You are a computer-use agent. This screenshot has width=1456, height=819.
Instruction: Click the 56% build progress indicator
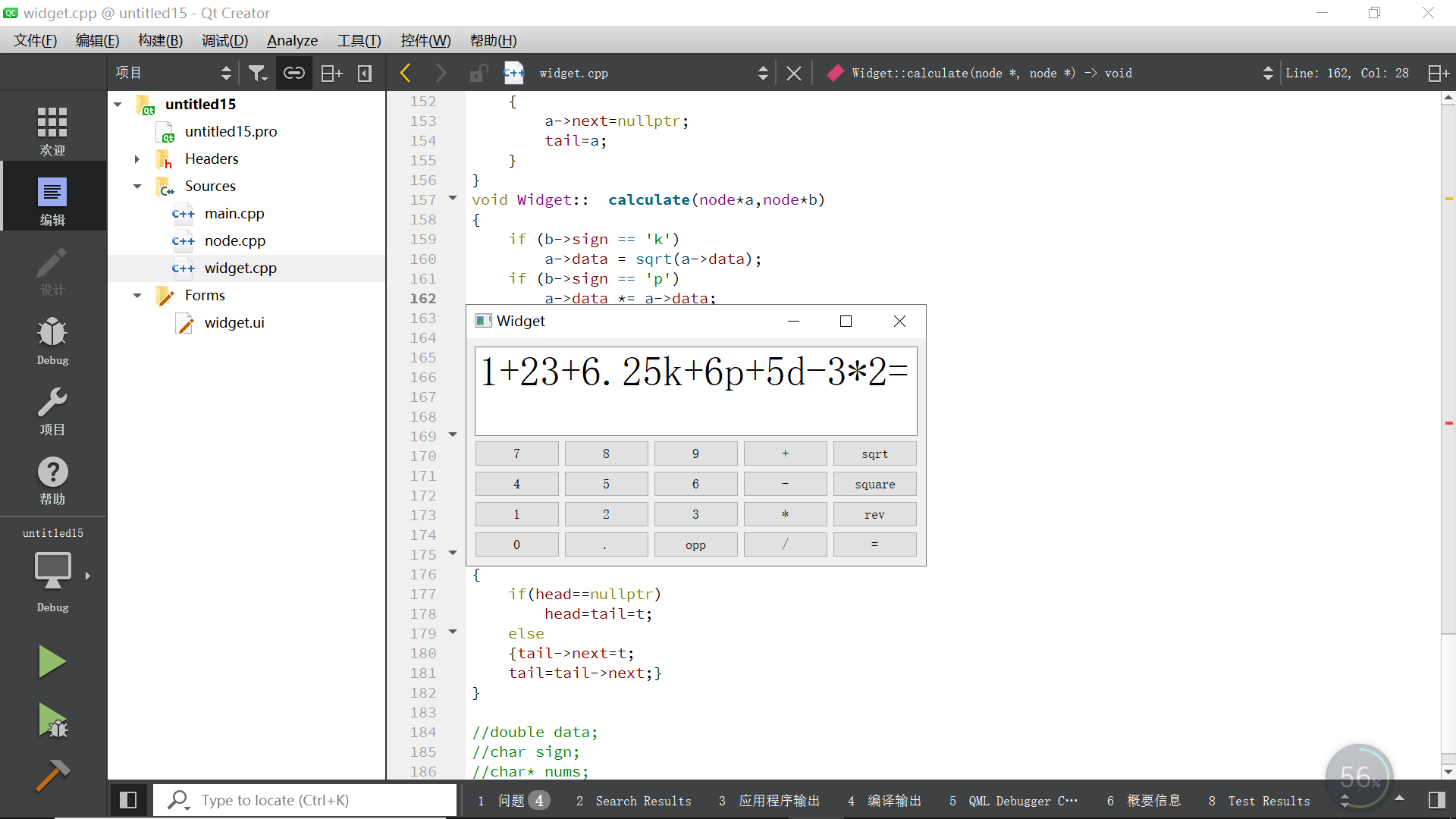tap(1360, 777)
